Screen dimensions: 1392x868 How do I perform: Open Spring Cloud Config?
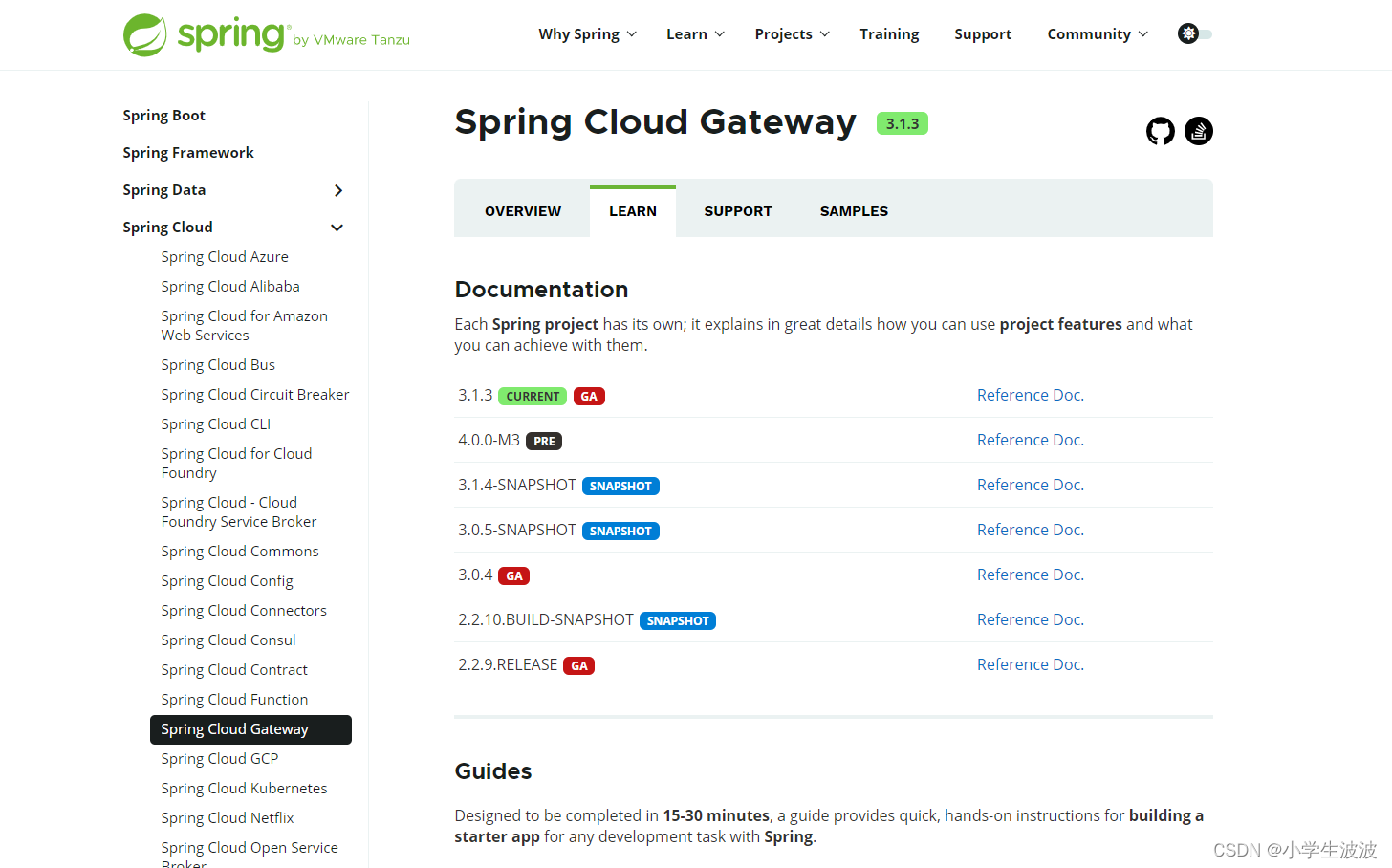click(x=227, y=581)
